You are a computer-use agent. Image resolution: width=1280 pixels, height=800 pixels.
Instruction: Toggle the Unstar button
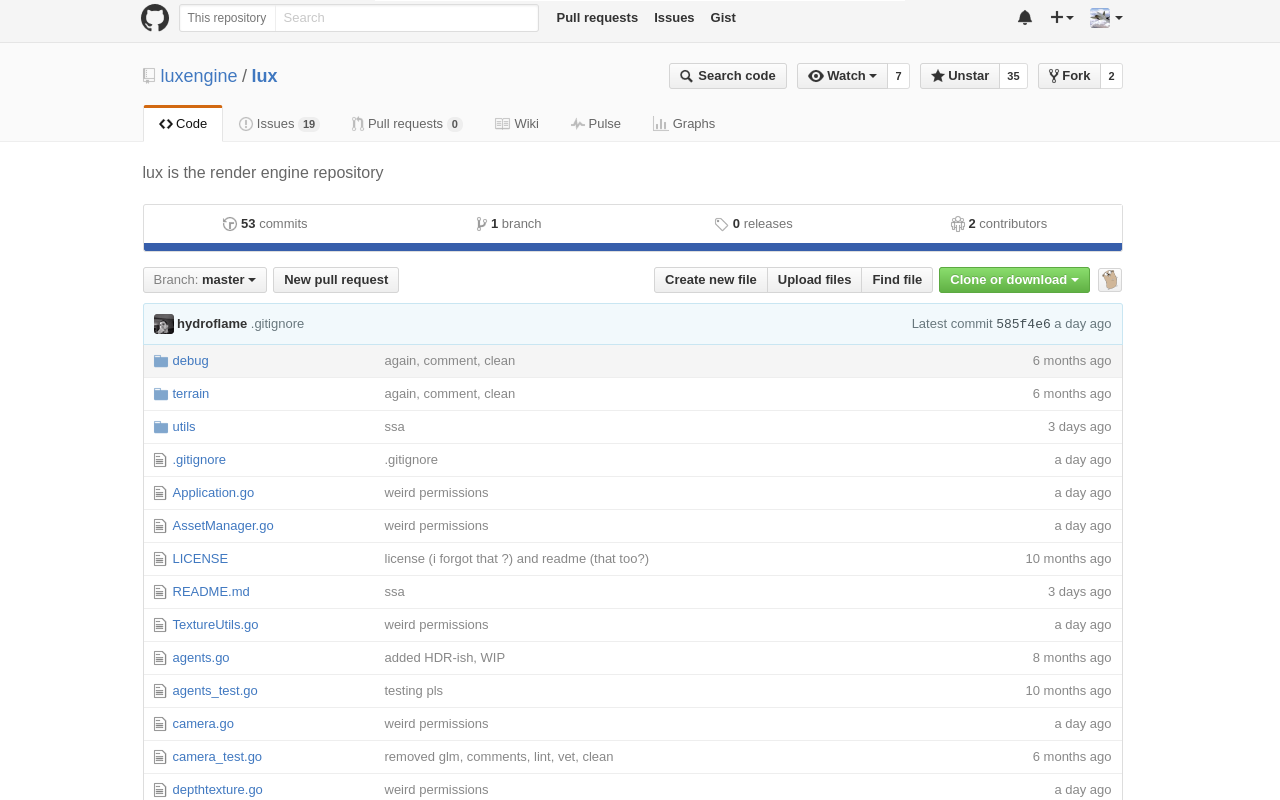(960, 76)
